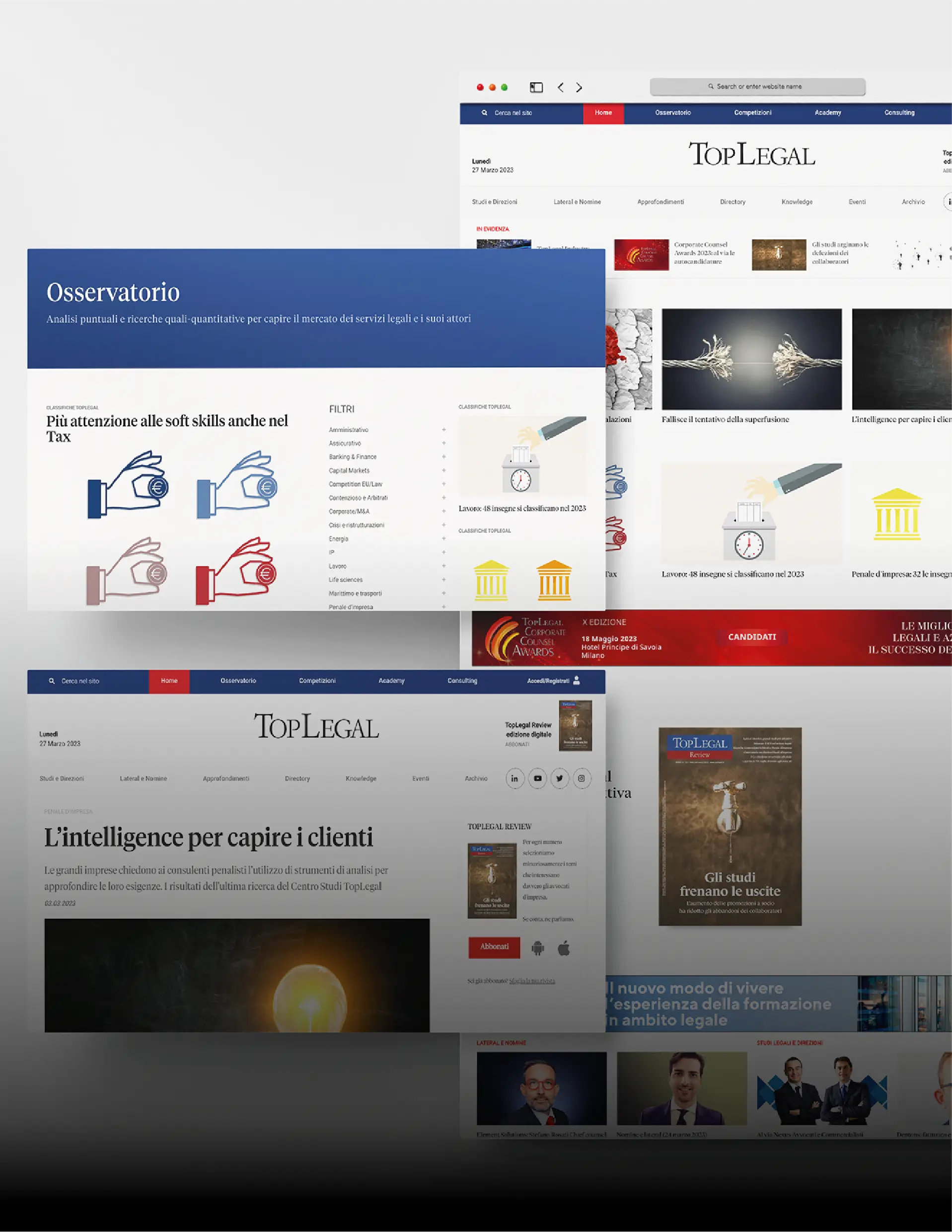This screenshot has height=1232, width=952.
Task: Open Directory in browser window
Action: [x=732, y=202]
